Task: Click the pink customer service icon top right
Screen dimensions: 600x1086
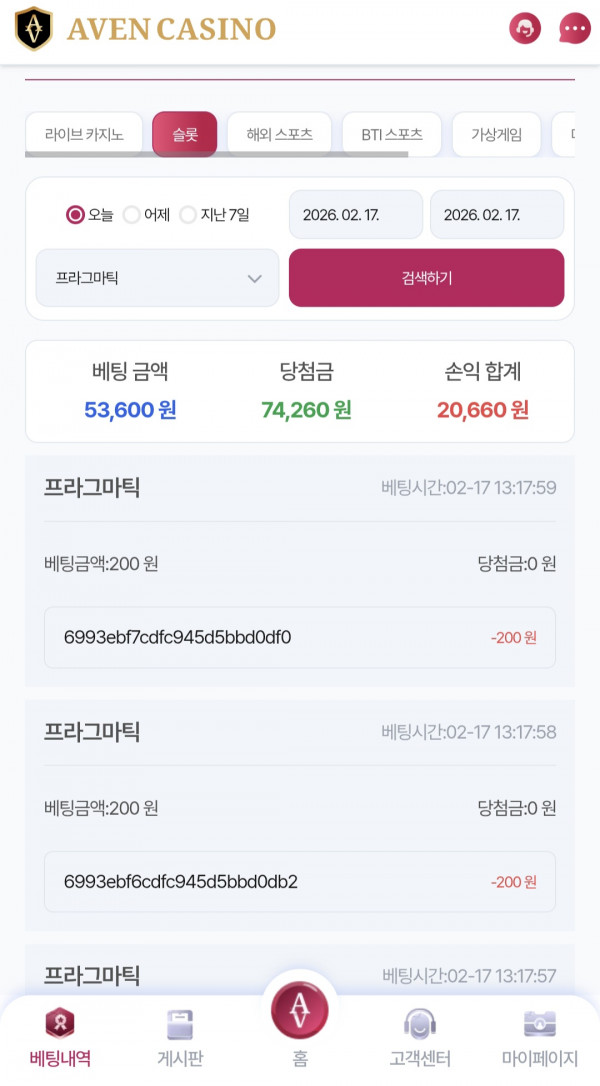Action: pyautogui.click(x=524, y=29)
